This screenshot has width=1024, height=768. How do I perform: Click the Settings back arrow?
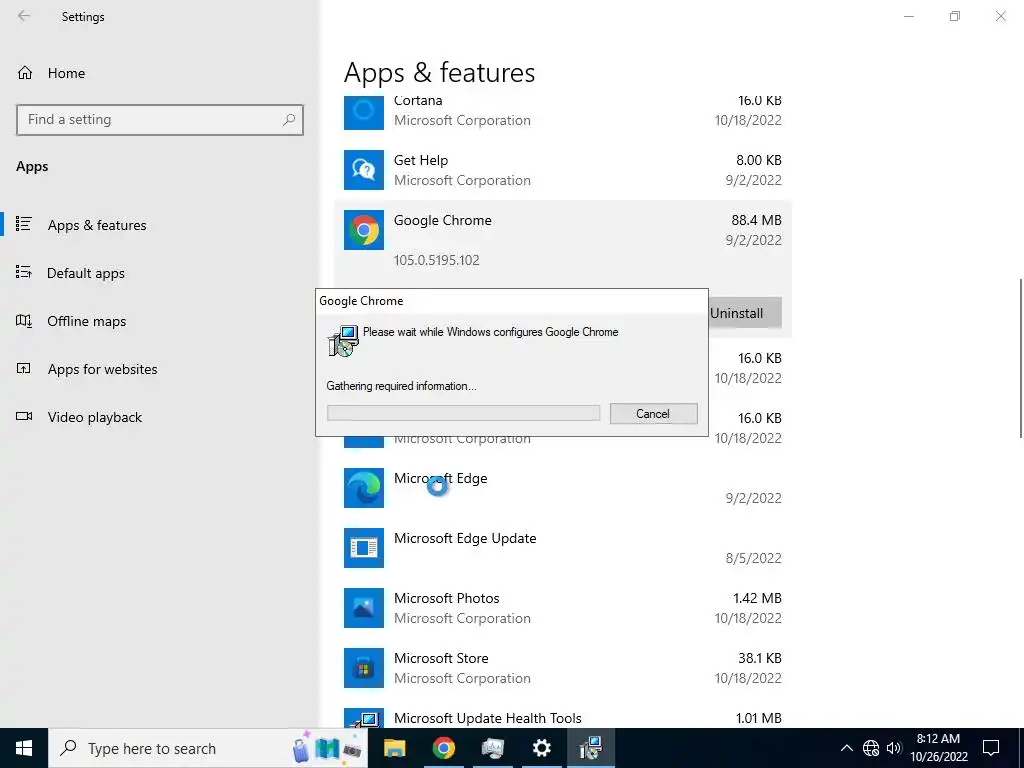click(x=24, y=16)
